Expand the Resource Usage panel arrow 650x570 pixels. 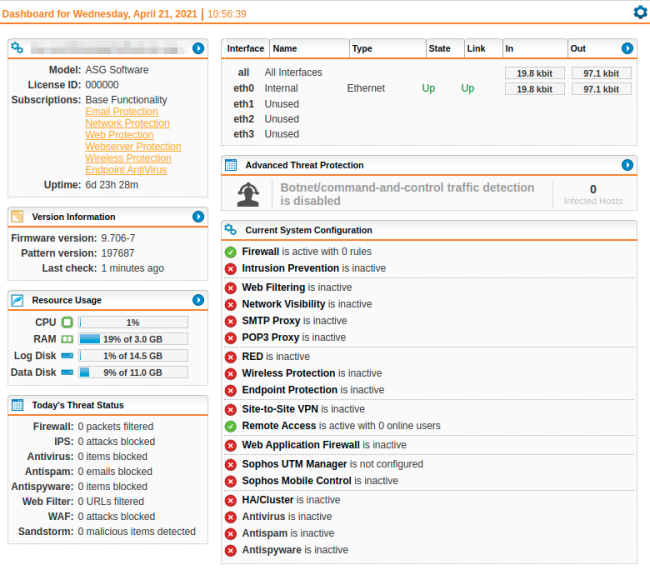click(198, 300)
